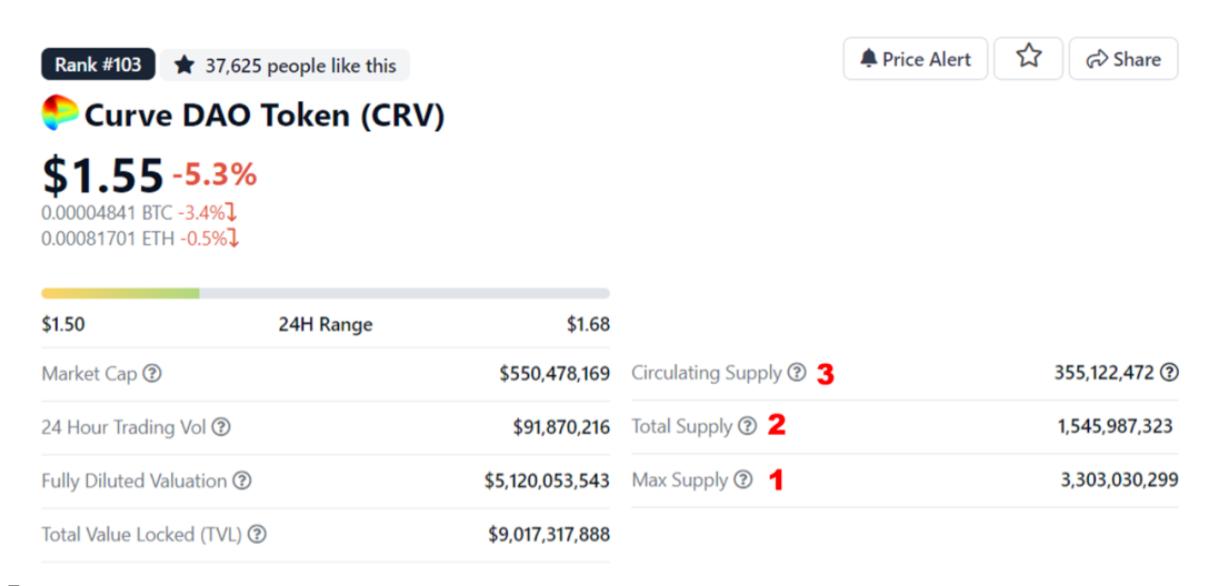Click the Total Supply help icon
1212x586 pixels.
tap(747, 426)
